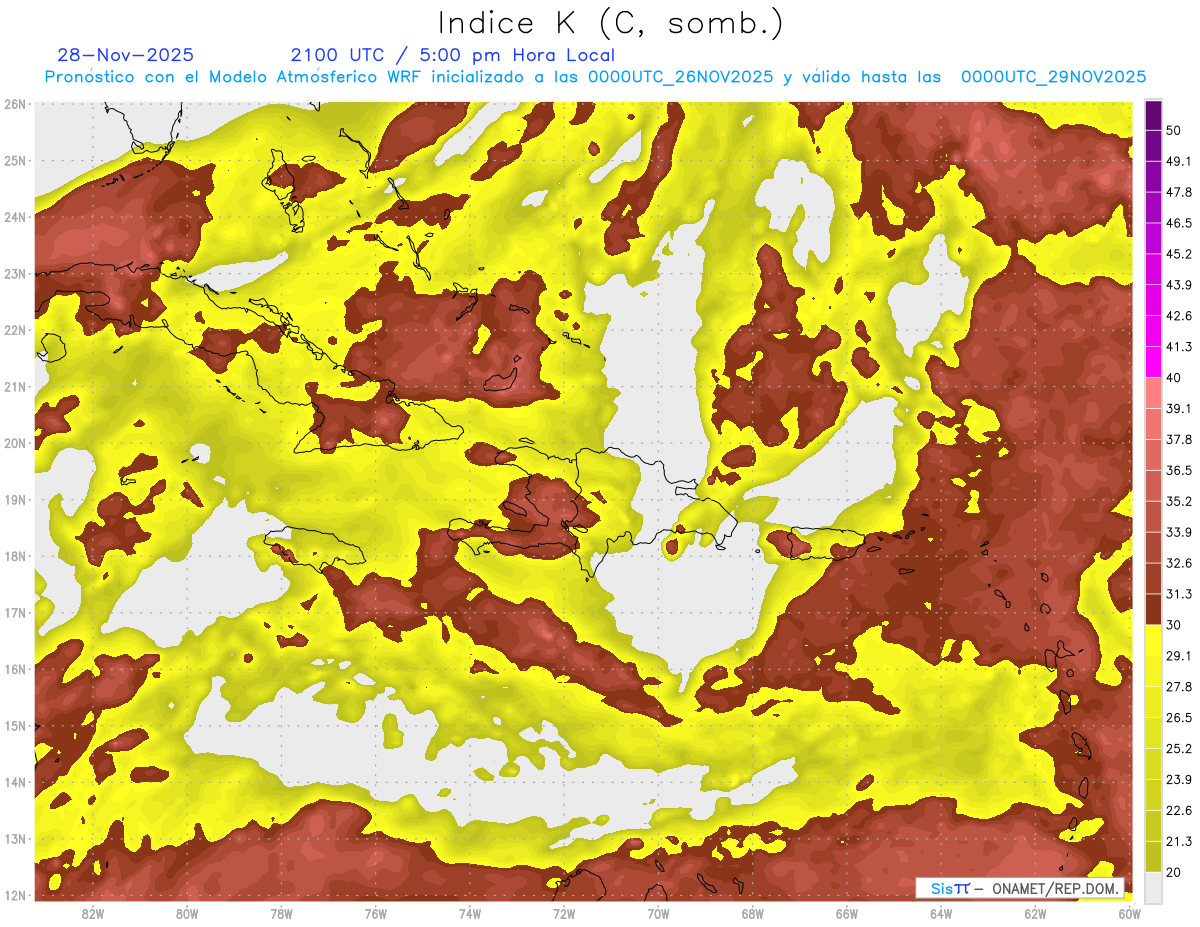Click the dark purple swatch above 50
1200x927 pixels.
click(x=1153, y=115)
